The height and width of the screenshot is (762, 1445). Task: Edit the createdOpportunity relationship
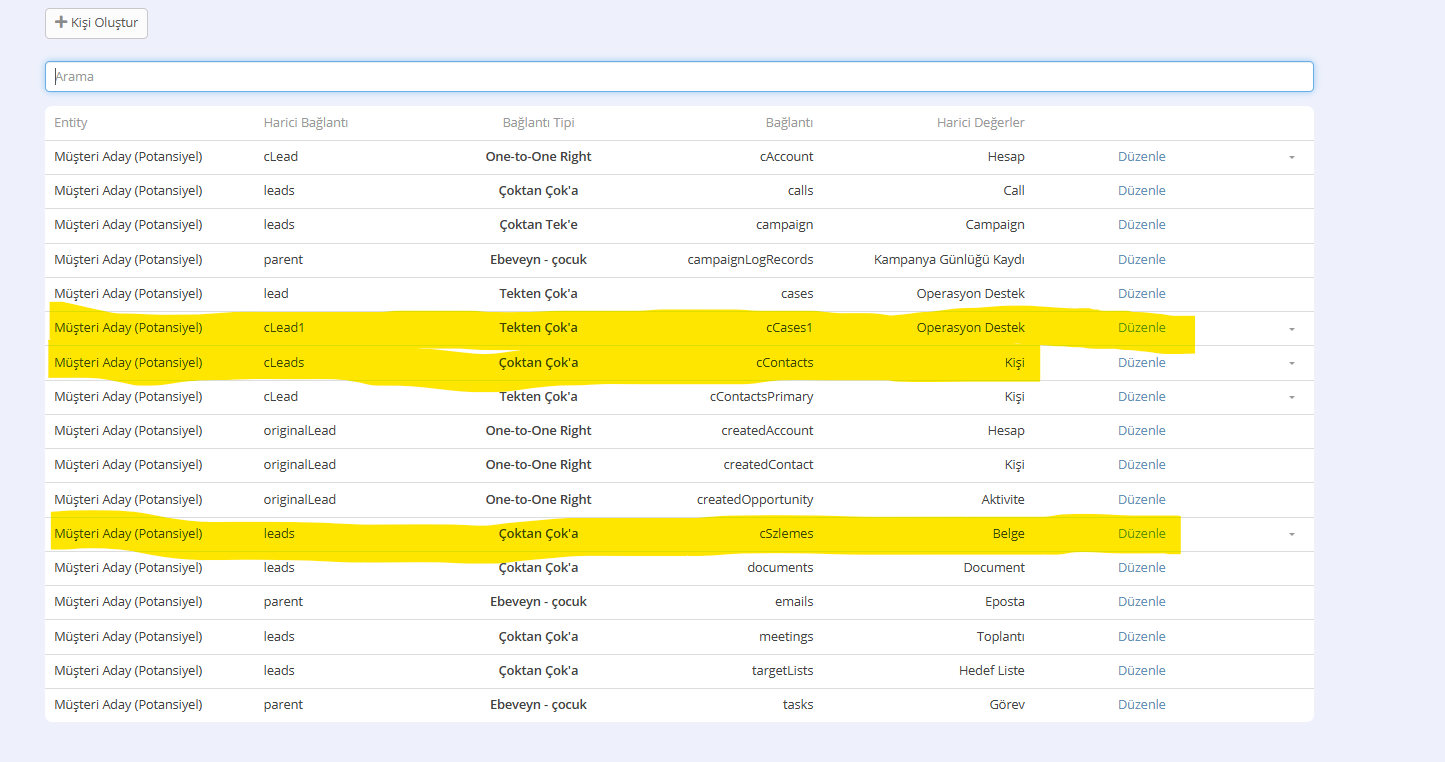(x=1141, y=500)
